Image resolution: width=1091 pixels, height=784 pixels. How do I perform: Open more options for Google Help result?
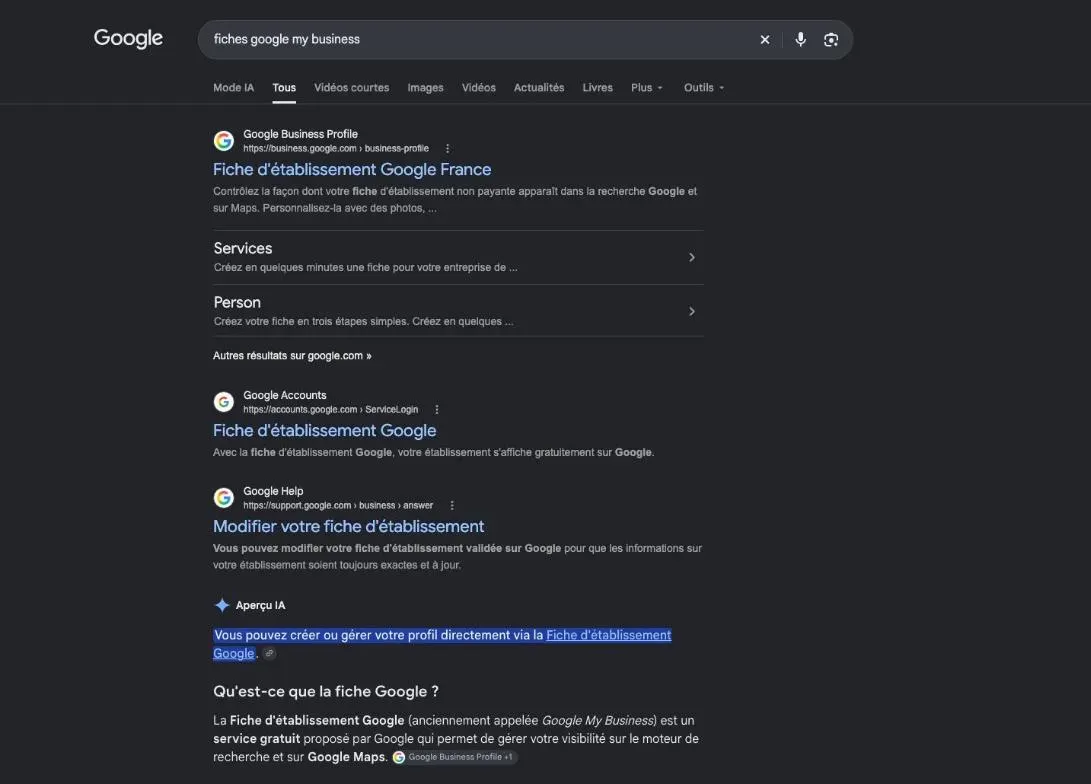click(452, 506)
